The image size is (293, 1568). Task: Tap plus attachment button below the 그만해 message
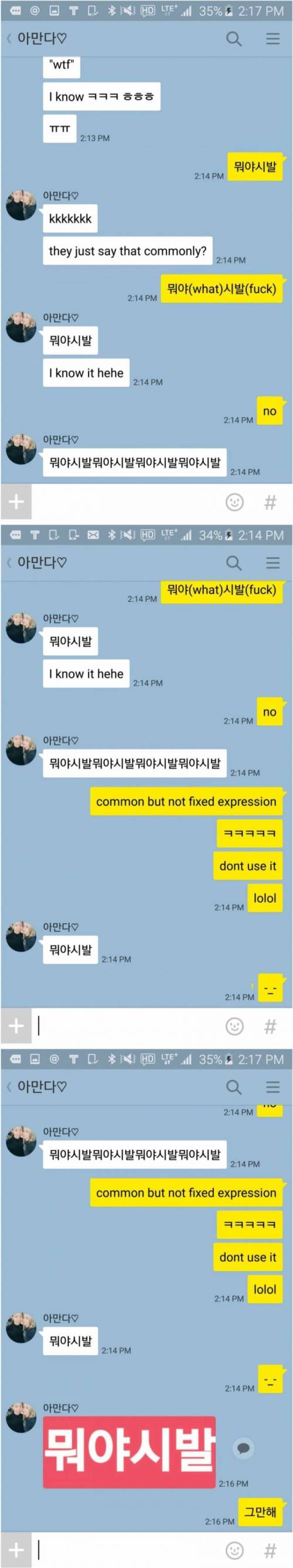coord(16,1550)
